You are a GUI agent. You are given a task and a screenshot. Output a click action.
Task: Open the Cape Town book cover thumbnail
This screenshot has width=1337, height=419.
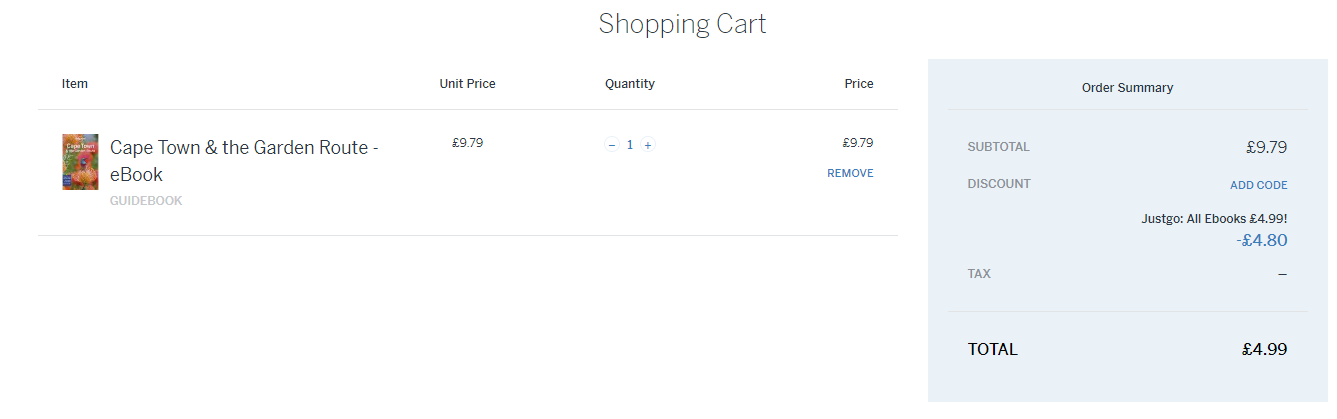(80, 162)
